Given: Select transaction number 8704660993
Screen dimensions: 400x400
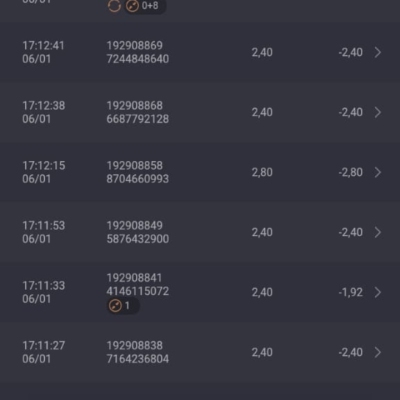Looking at the screenshot, I should click(x=138, y=179).
